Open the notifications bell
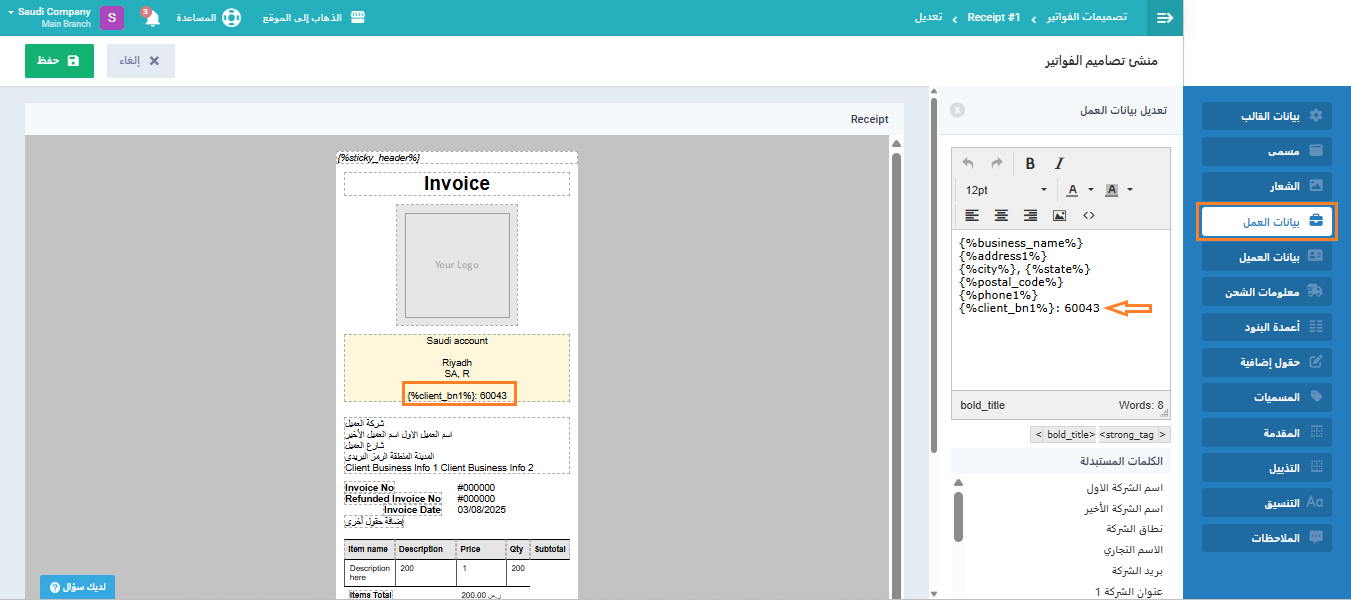This screenshot has height=600, width=1351. [152, 18]
